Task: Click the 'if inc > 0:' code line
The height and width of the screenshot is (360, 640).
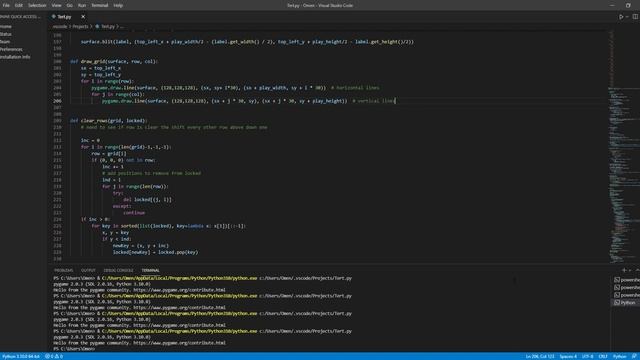Action: pyautogui.click(x=96, y=219)
